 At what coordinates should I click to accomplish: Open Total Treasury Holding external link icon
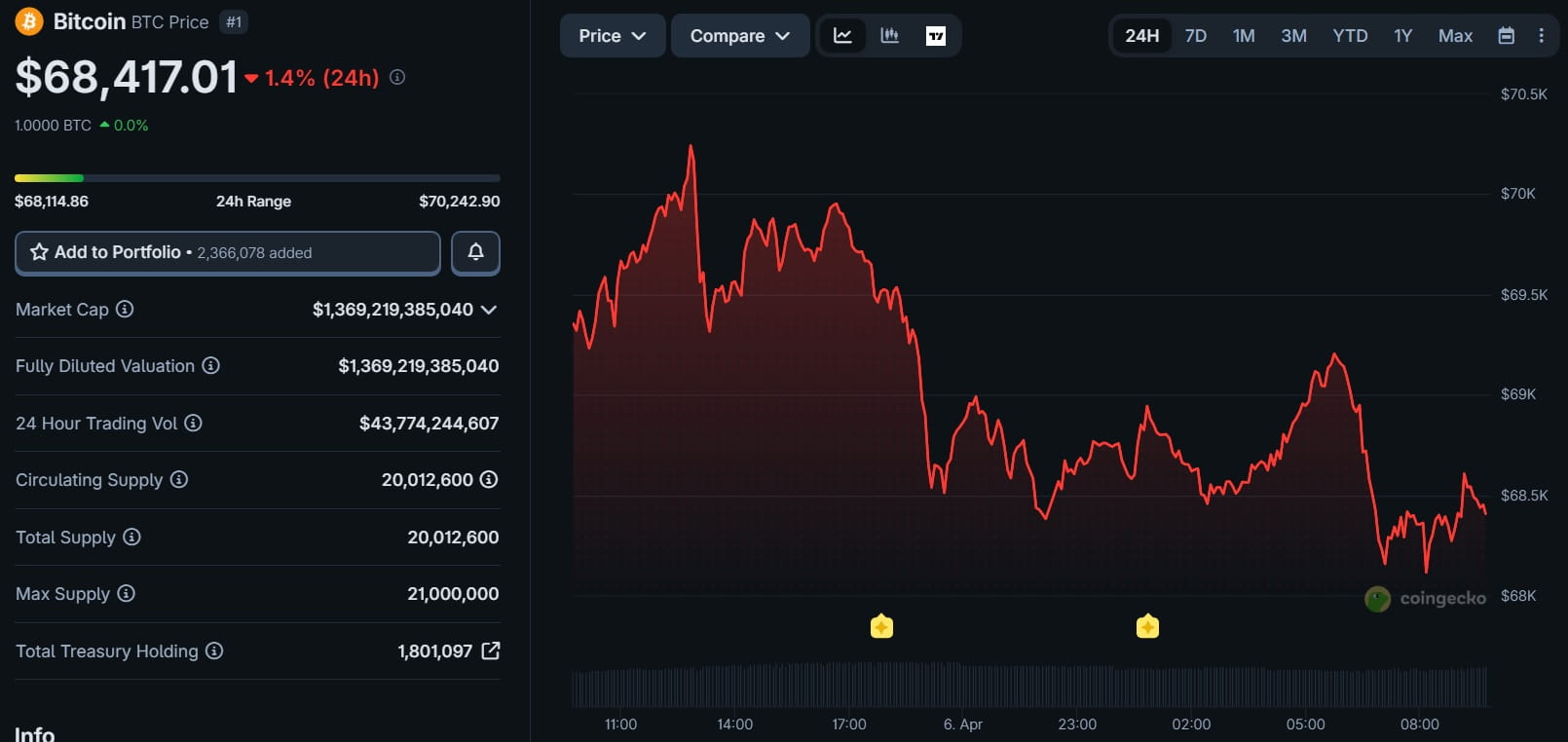click(491, 650)
